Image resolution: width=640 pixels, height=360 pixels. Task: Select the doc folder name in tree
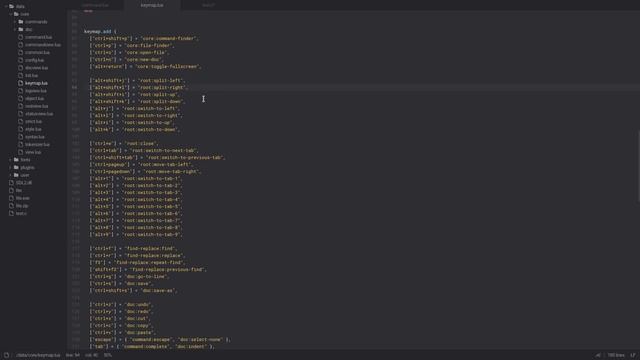click(29, 30)
